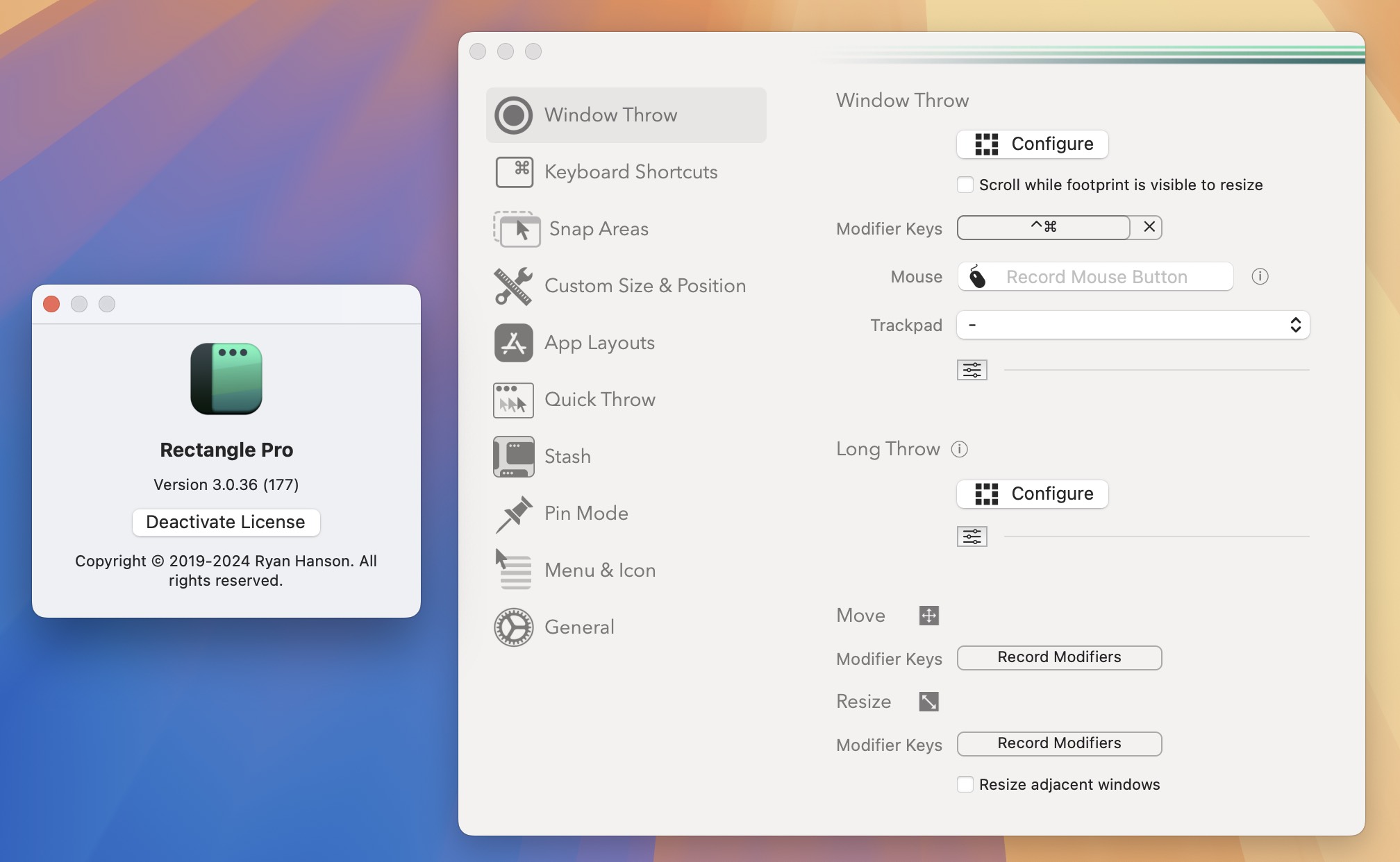Click the Menu & Icon list icon
1400x862 pixels.
point(513,570)
